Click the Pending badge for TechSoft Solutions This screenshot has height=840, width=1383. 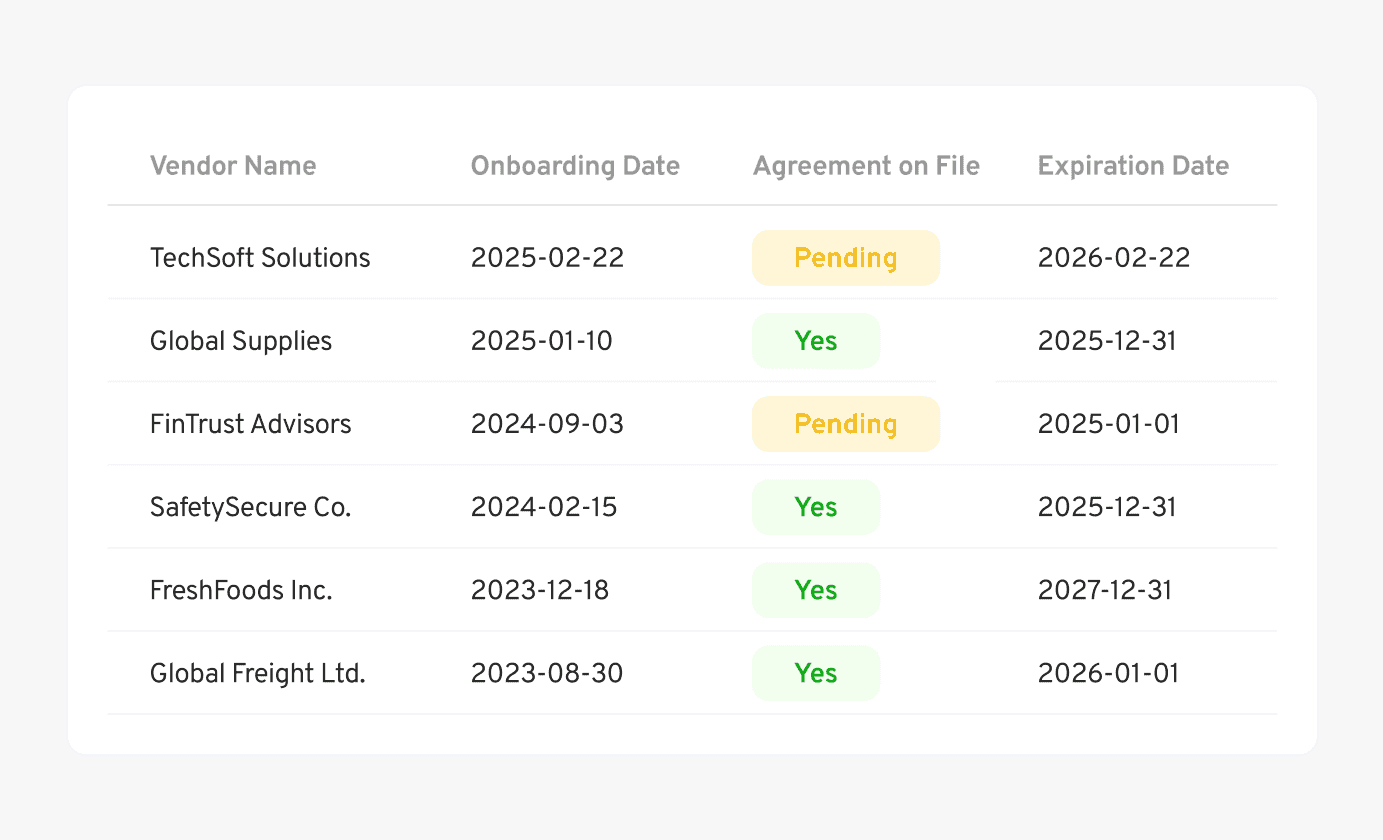tap(846, 258)
